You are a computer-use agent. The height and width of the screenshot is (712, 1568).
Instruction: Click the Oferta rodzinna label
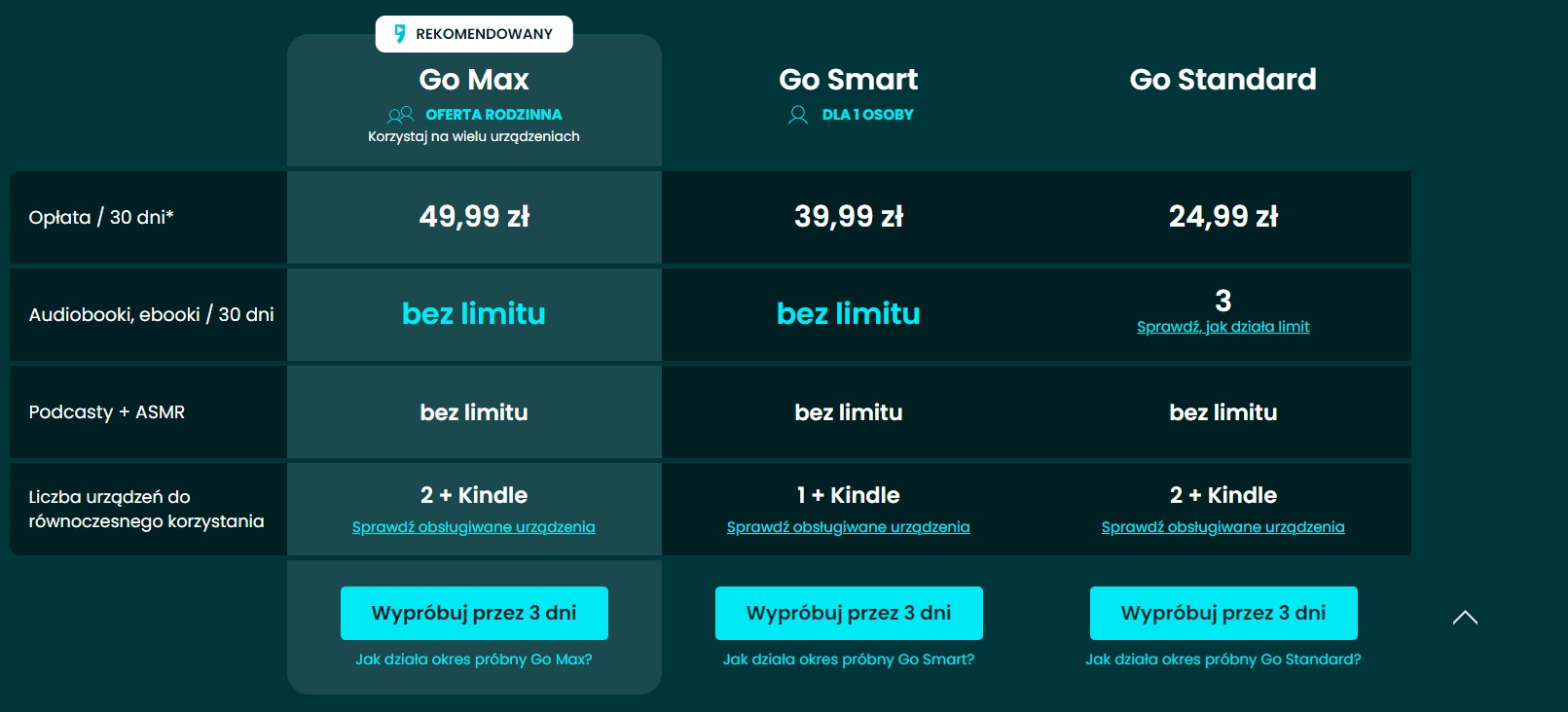(493, 115)
